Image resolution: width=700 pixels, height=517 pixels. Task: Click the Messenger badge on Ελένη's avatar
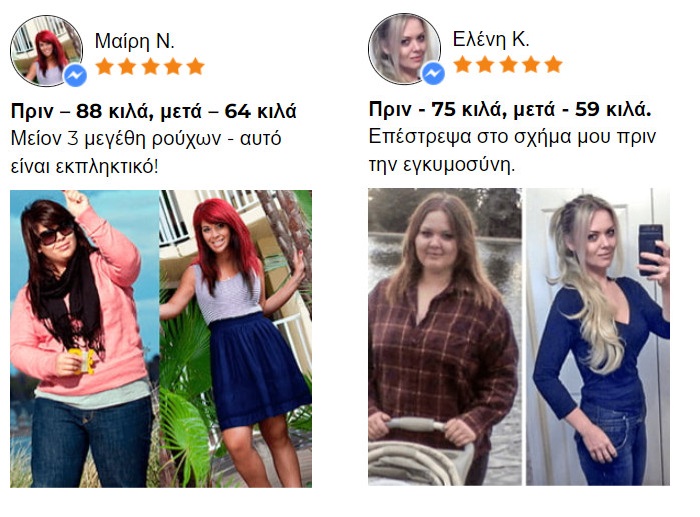433,73
